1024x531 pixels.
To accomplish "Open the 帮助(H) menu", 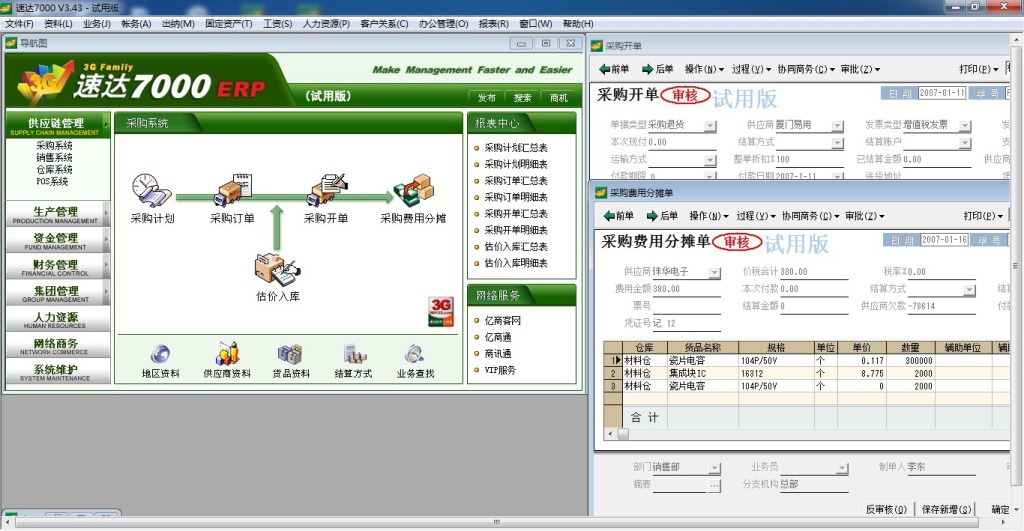I will [578, 24].
